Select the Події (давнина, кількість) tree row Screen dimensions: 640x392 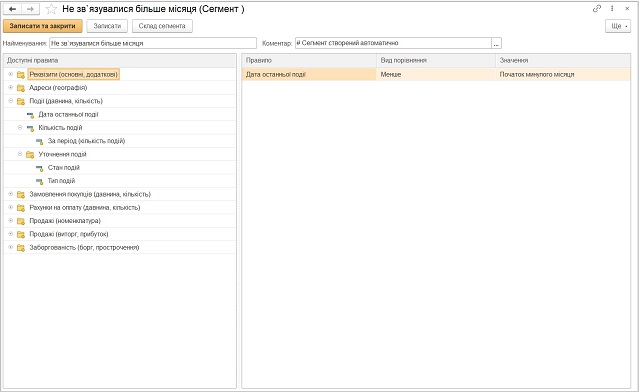[x=120, y=101]
